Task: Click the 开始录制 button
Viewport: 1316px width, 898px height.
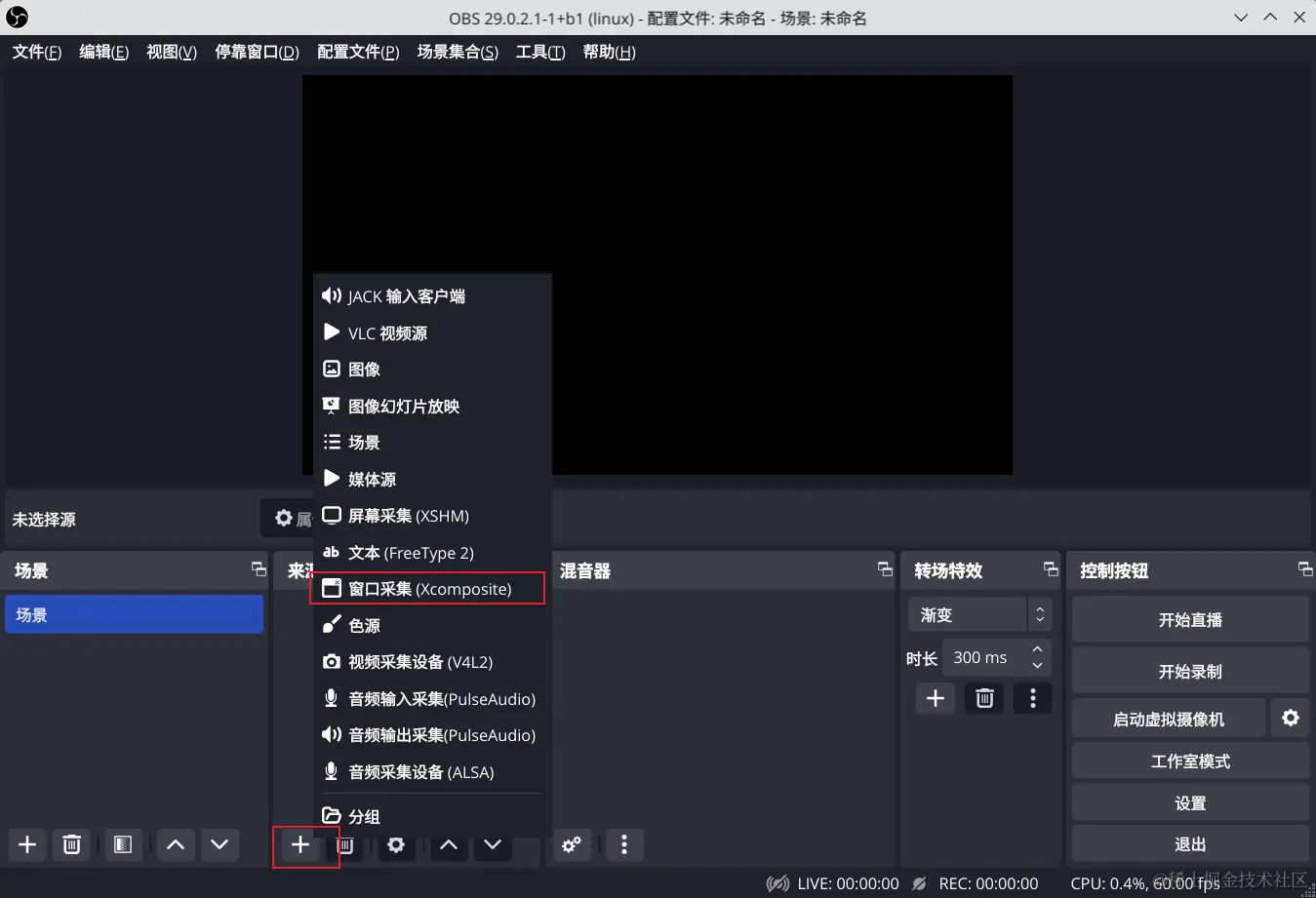Action: (x=1190, y=671)
